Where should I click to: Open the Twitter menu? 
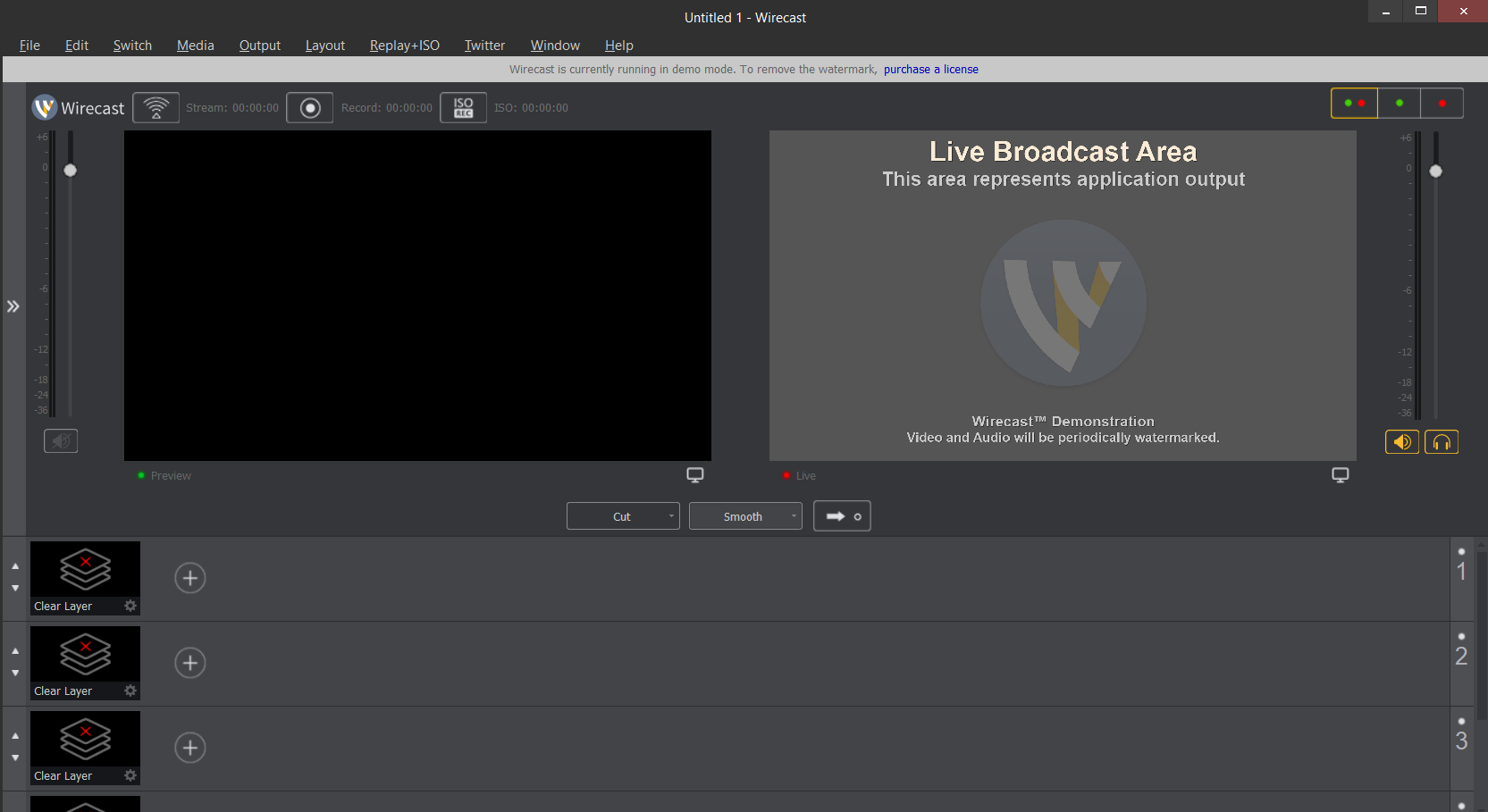pyautogui.click(x=484, y=46)
